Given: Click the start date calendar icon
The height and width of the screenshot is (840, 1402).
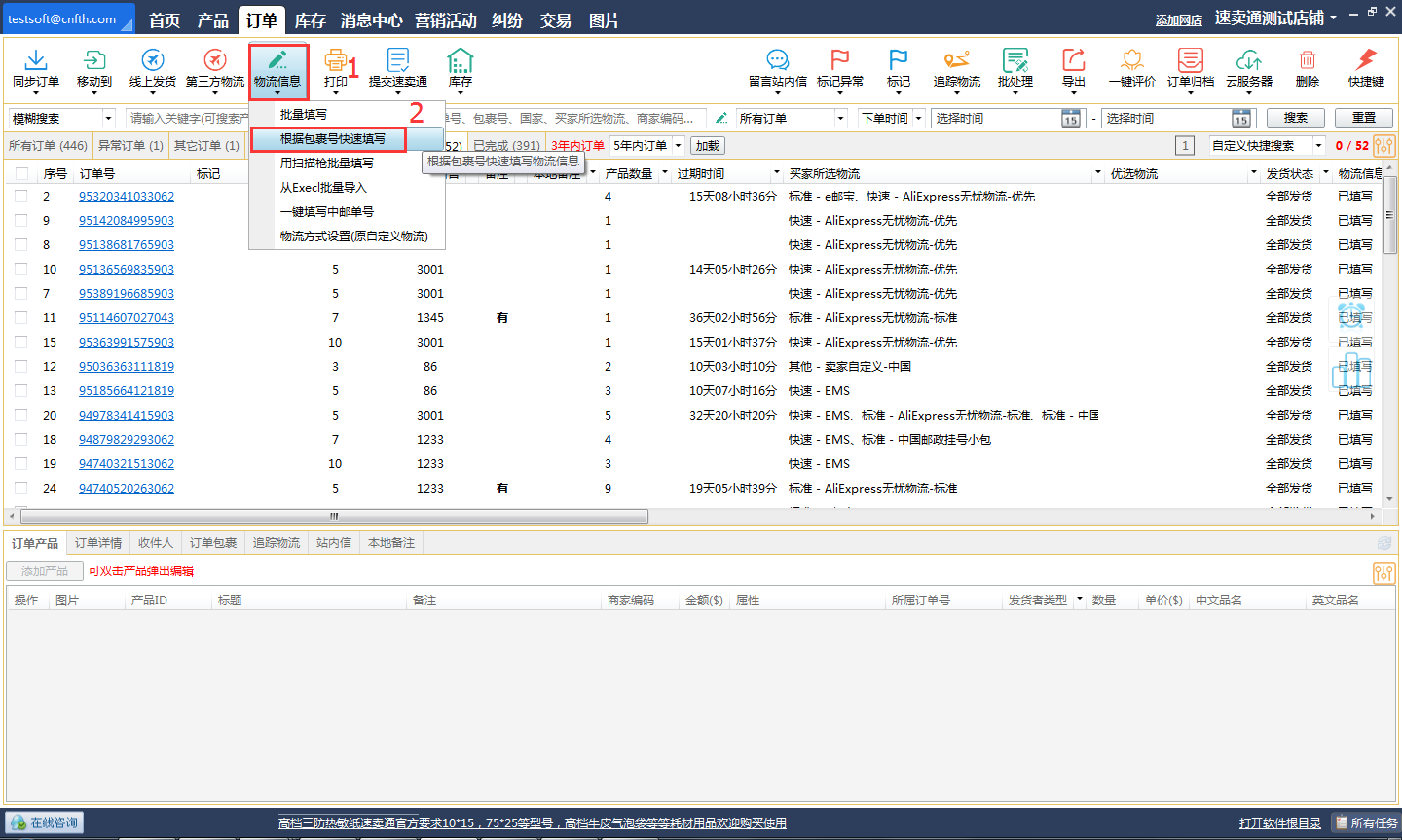Looking at the screenshot, I should pyautogui.click(x=1071, y=119).
